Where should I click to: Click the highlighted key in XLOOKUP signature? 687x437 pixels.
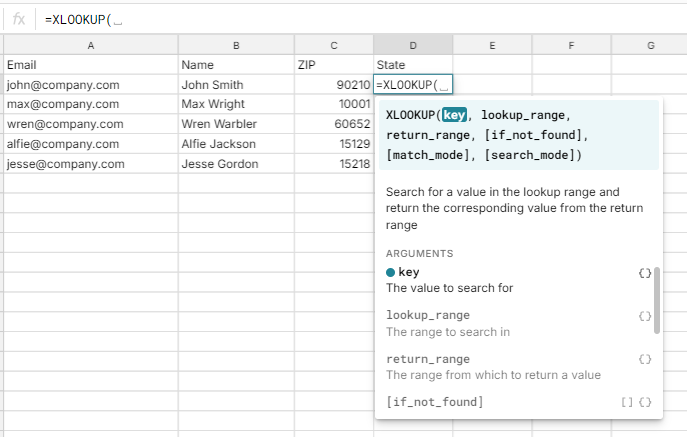(454, 115)
